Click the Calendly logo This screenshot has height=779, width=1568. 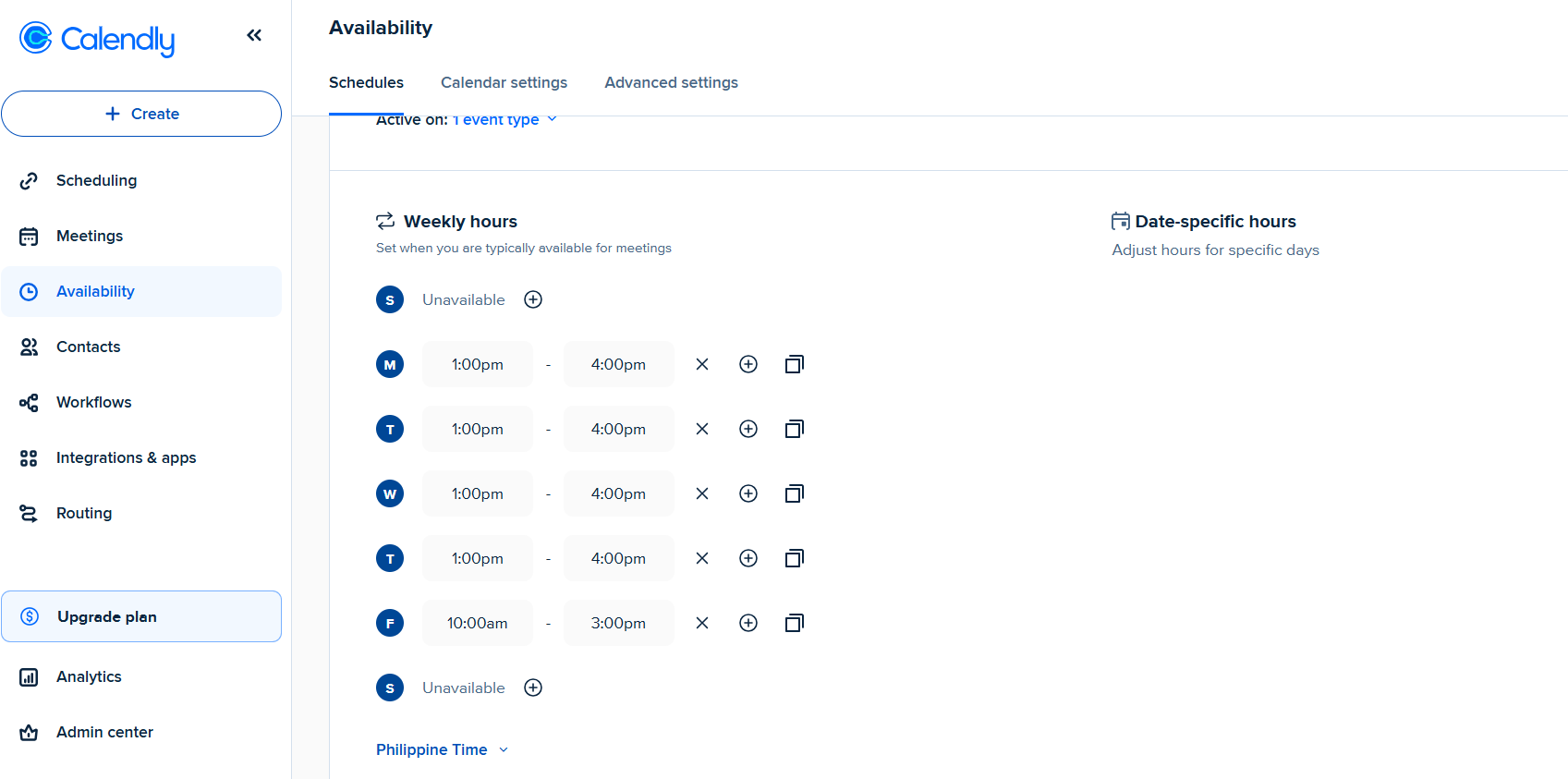(x=97, y=38)
